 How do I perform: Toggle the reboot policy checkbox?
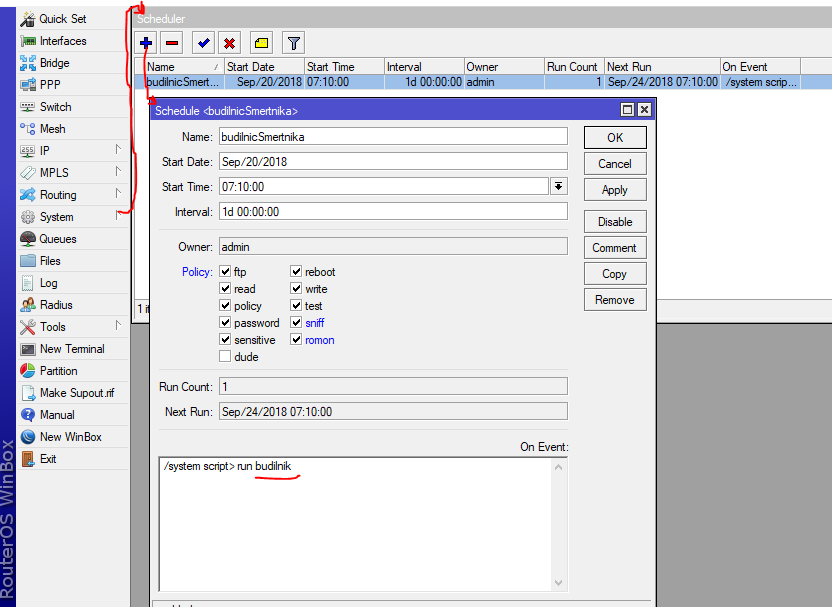click(x=297, y=272)
